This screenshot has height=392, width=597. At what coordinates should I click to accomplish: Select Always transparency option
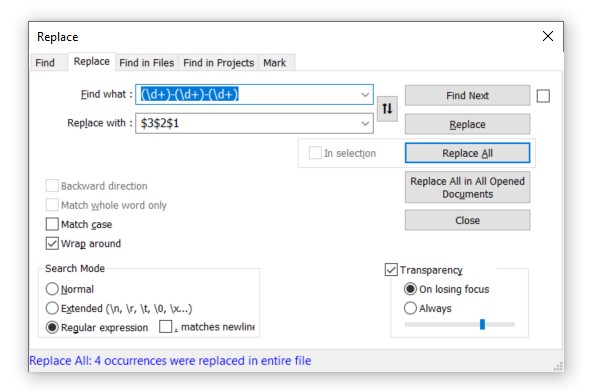tap(410, 308)
